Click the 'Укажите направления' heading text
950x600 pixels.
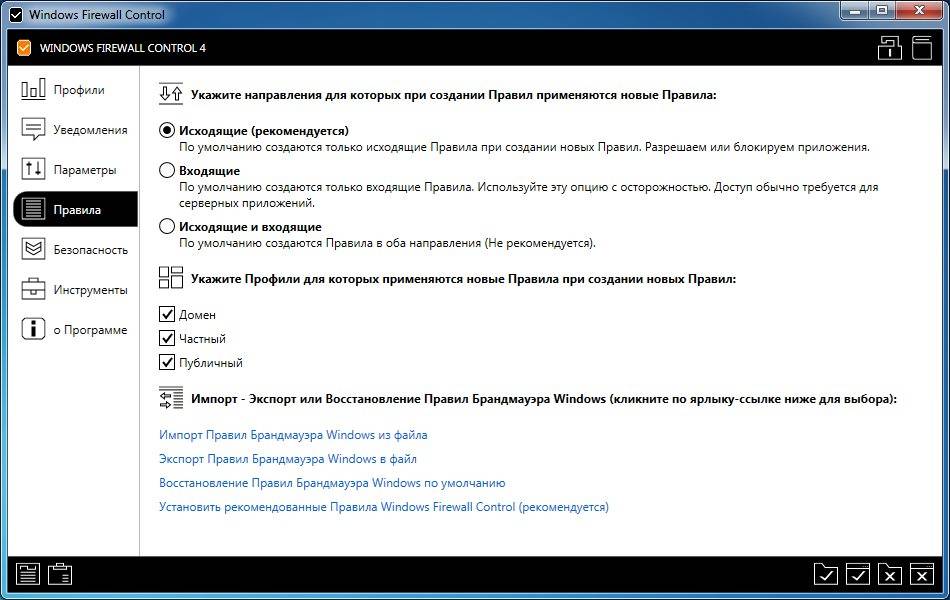[x=454, y=95]
